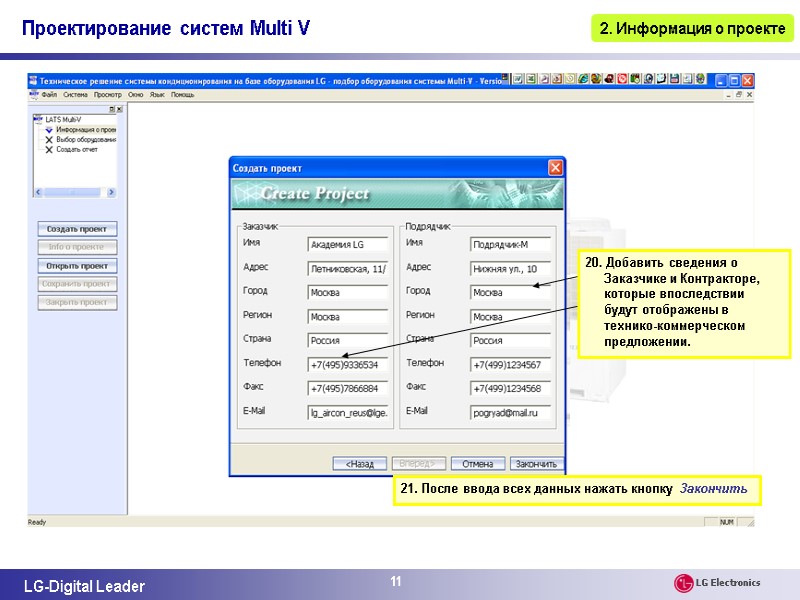The image size is (800, 600).
Task: Open the Окно menu
Action: point(135,95)
